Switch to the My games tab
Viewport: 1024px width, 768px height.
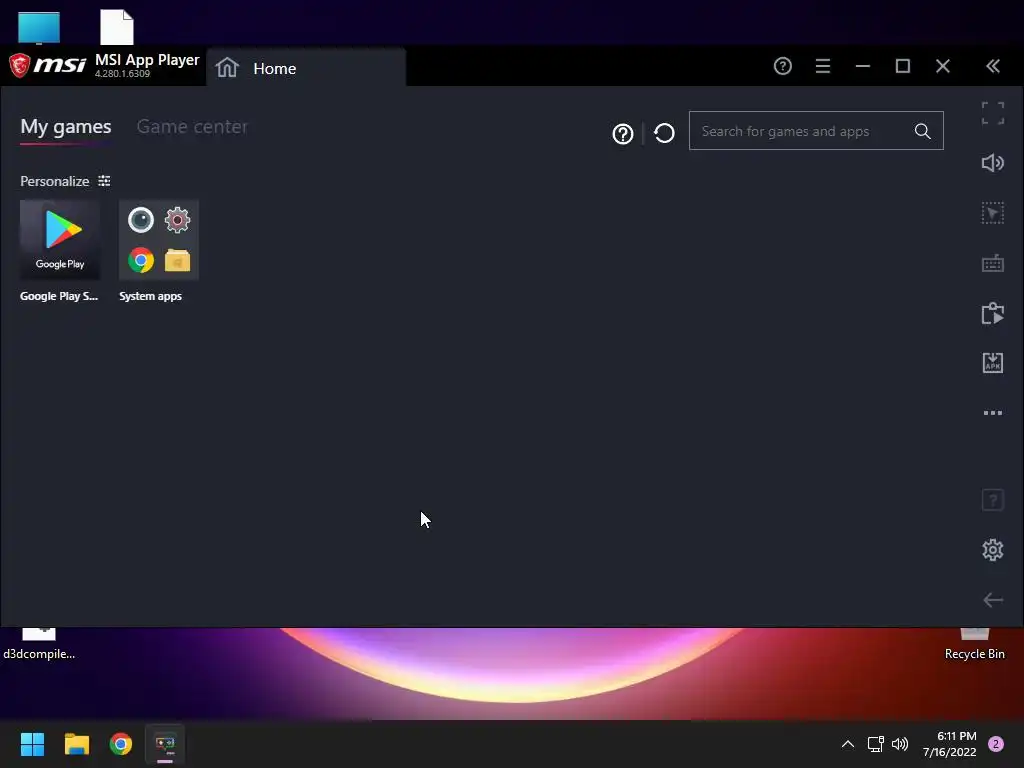pos(66,127)
